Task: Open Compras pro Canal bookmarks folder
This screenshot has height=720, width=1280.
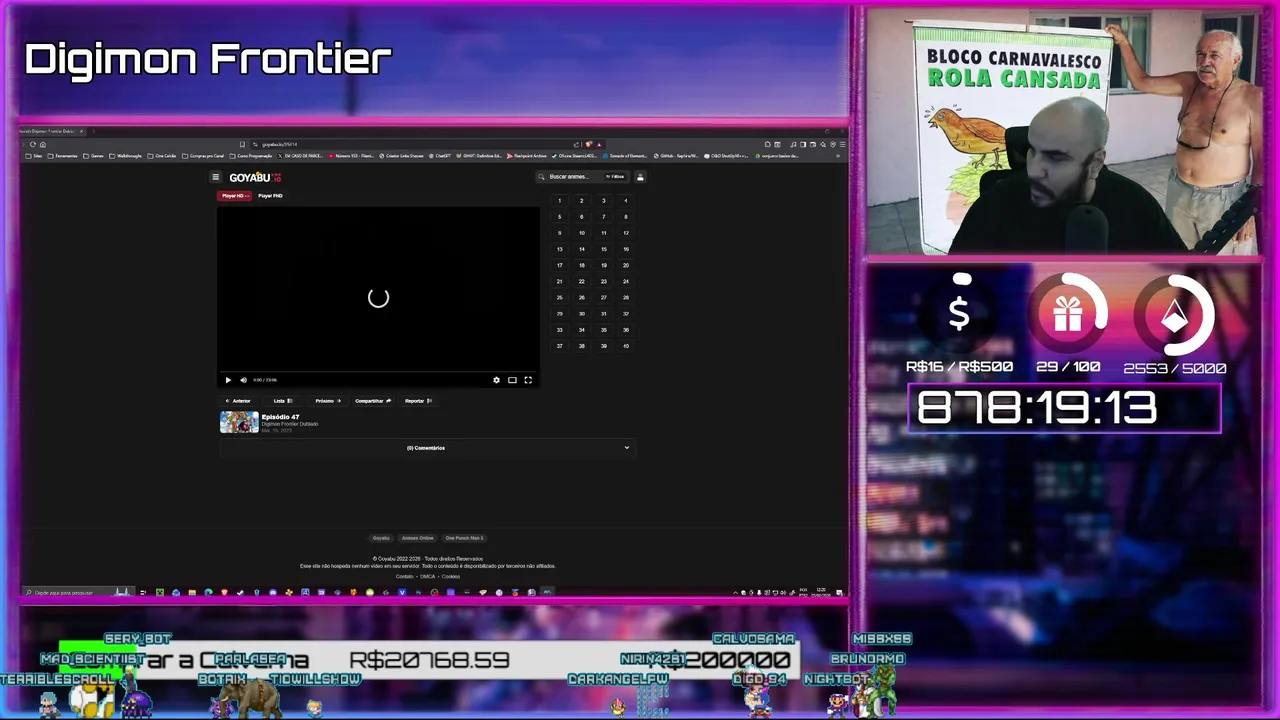Action: (203, 156)
